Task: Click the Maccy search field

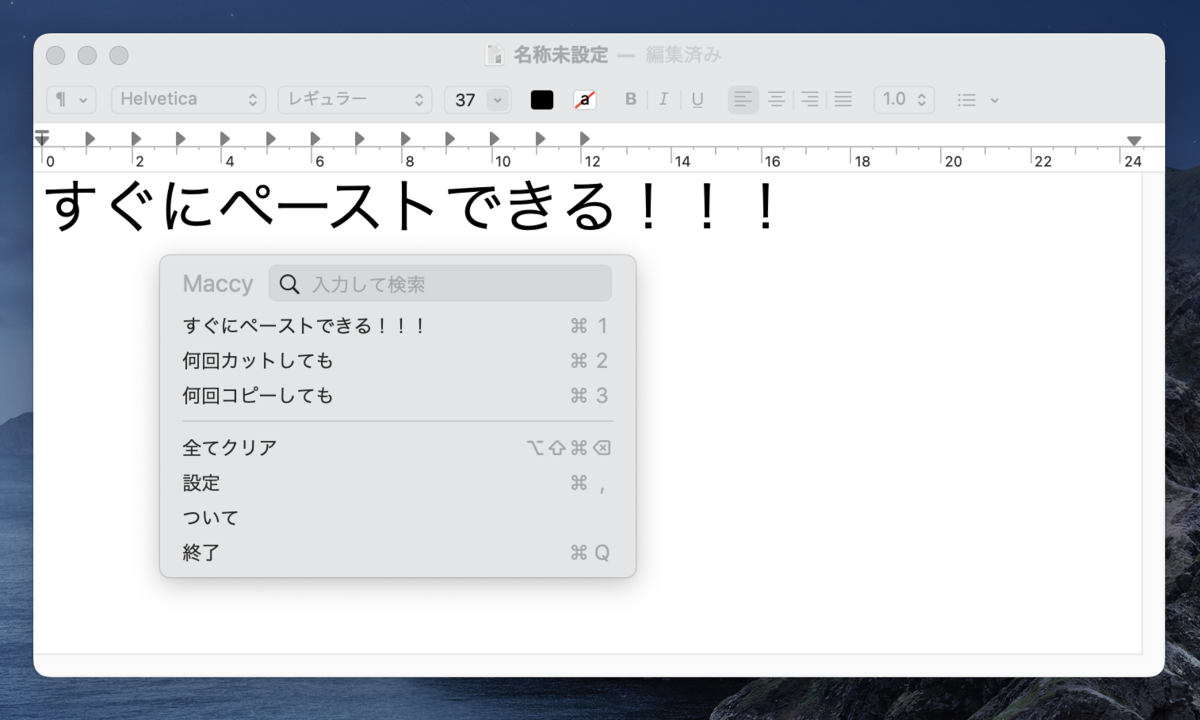Action: coord(440,284)
